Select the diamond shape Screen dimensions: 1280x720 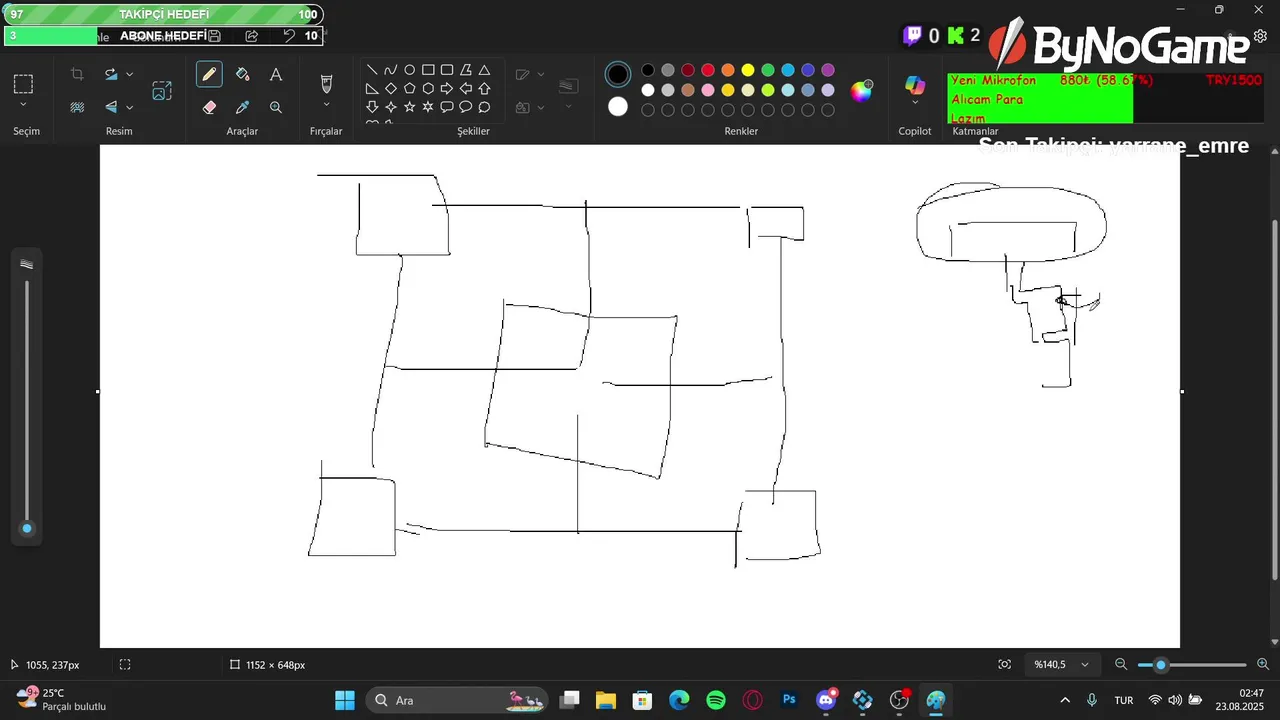pyautogui.click(x=390, y=88)
